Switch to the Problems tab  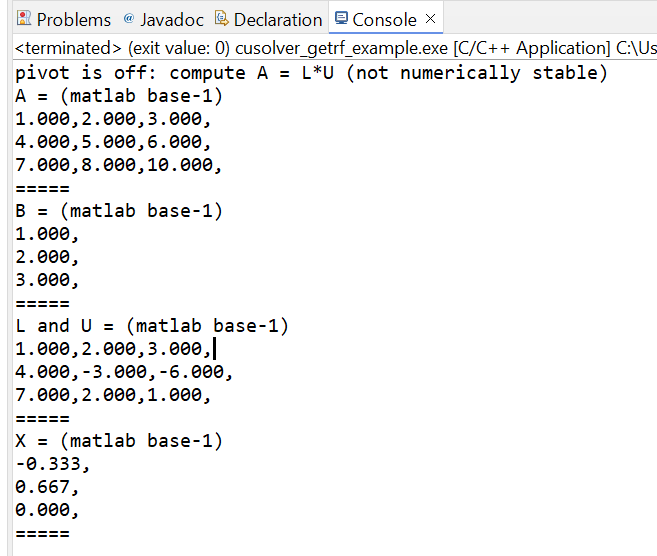pyautogui.click(x=73, y=19)
